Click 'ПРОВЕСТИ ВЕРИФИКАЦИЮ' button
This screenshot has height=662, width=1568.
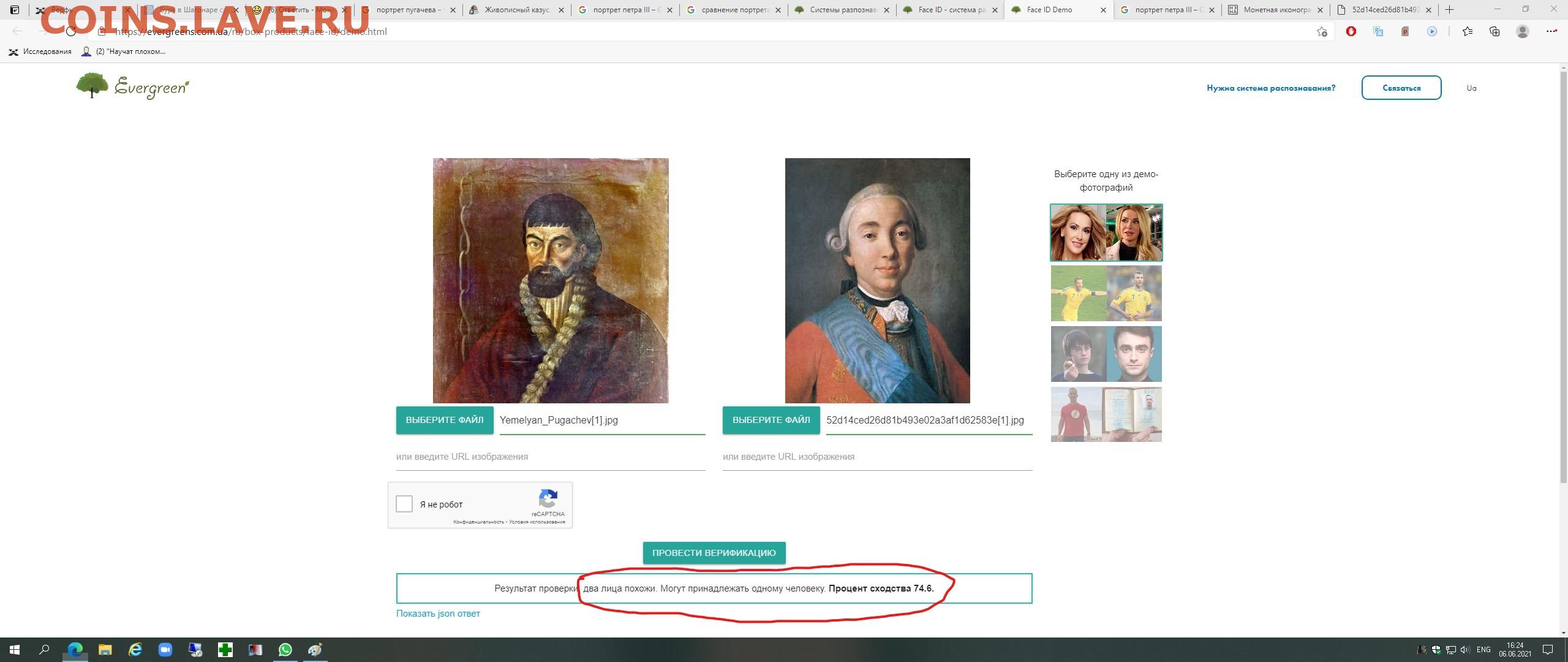714,552
